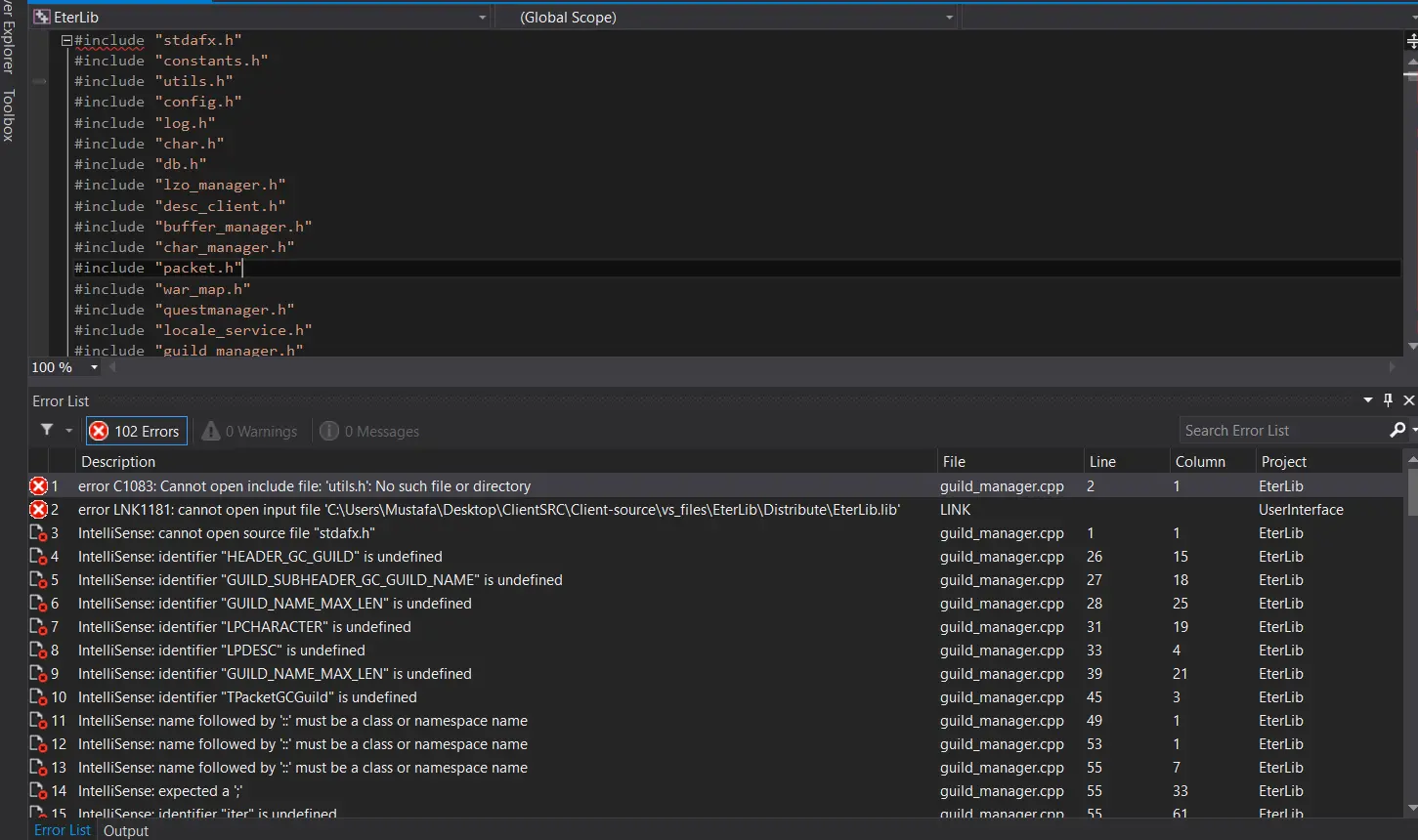This screenshot has width=1418, height=840.
Task: Click the UserInterface project cell
Action: (x=1301, y=509)
